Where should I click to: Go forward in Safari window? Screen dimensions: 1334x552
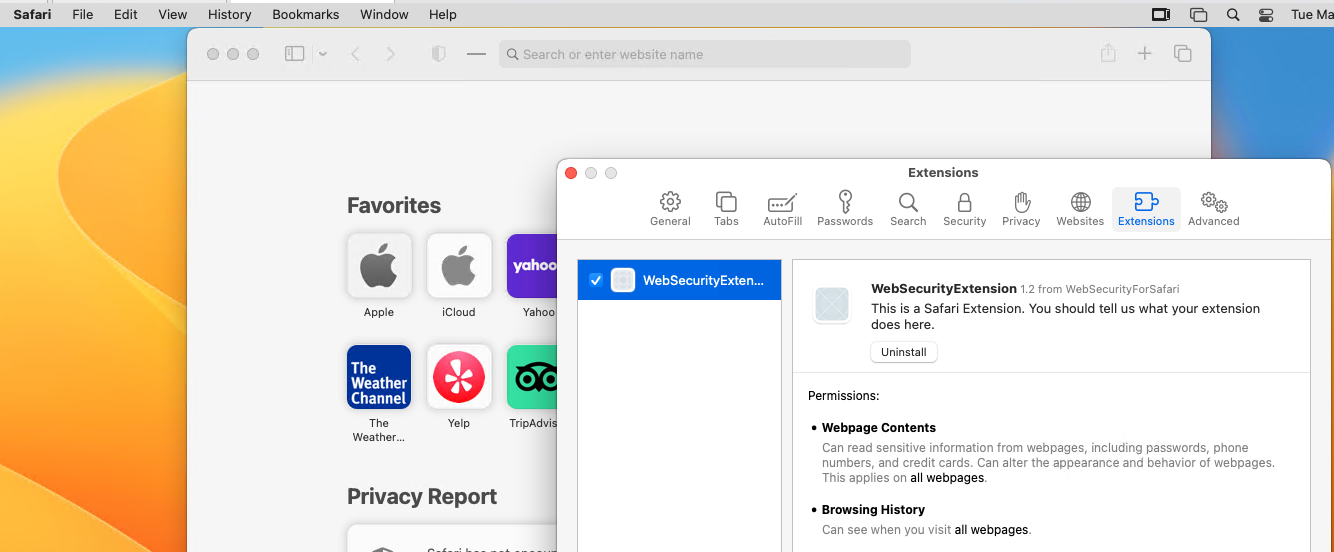390,54
